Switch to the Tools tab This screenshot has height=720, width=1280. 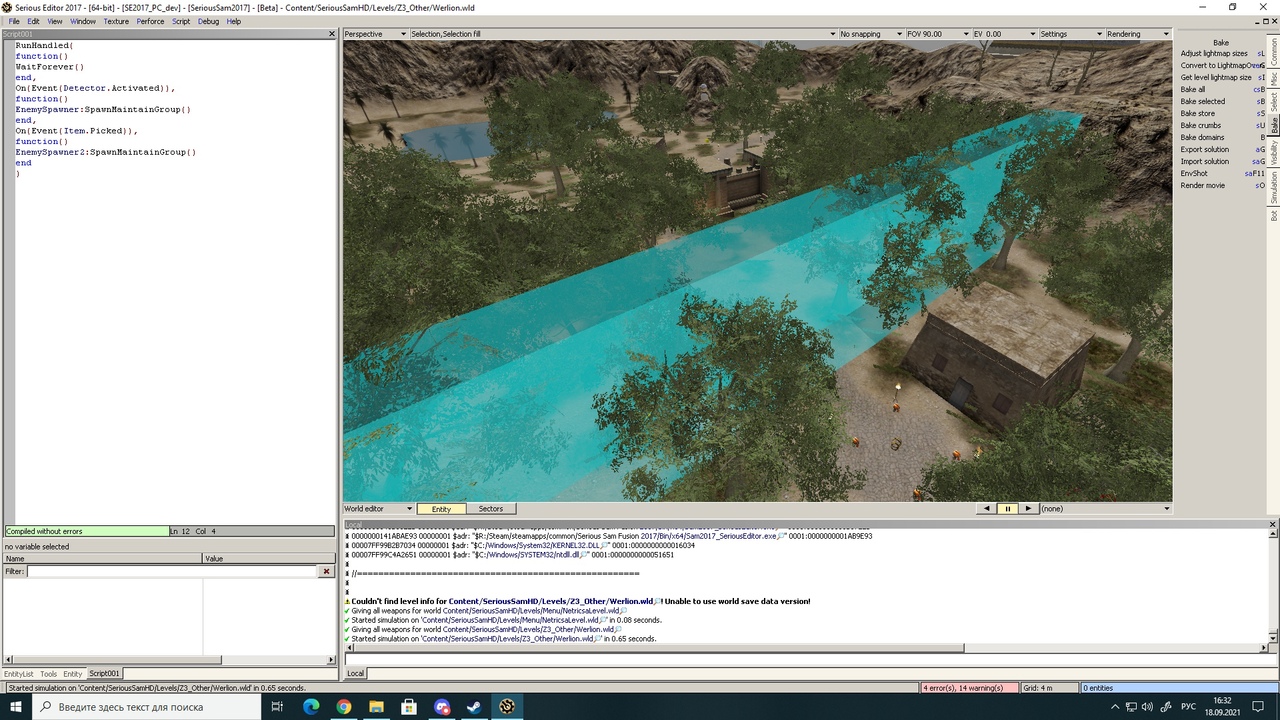pyautogui.click(x=48, y=674)
